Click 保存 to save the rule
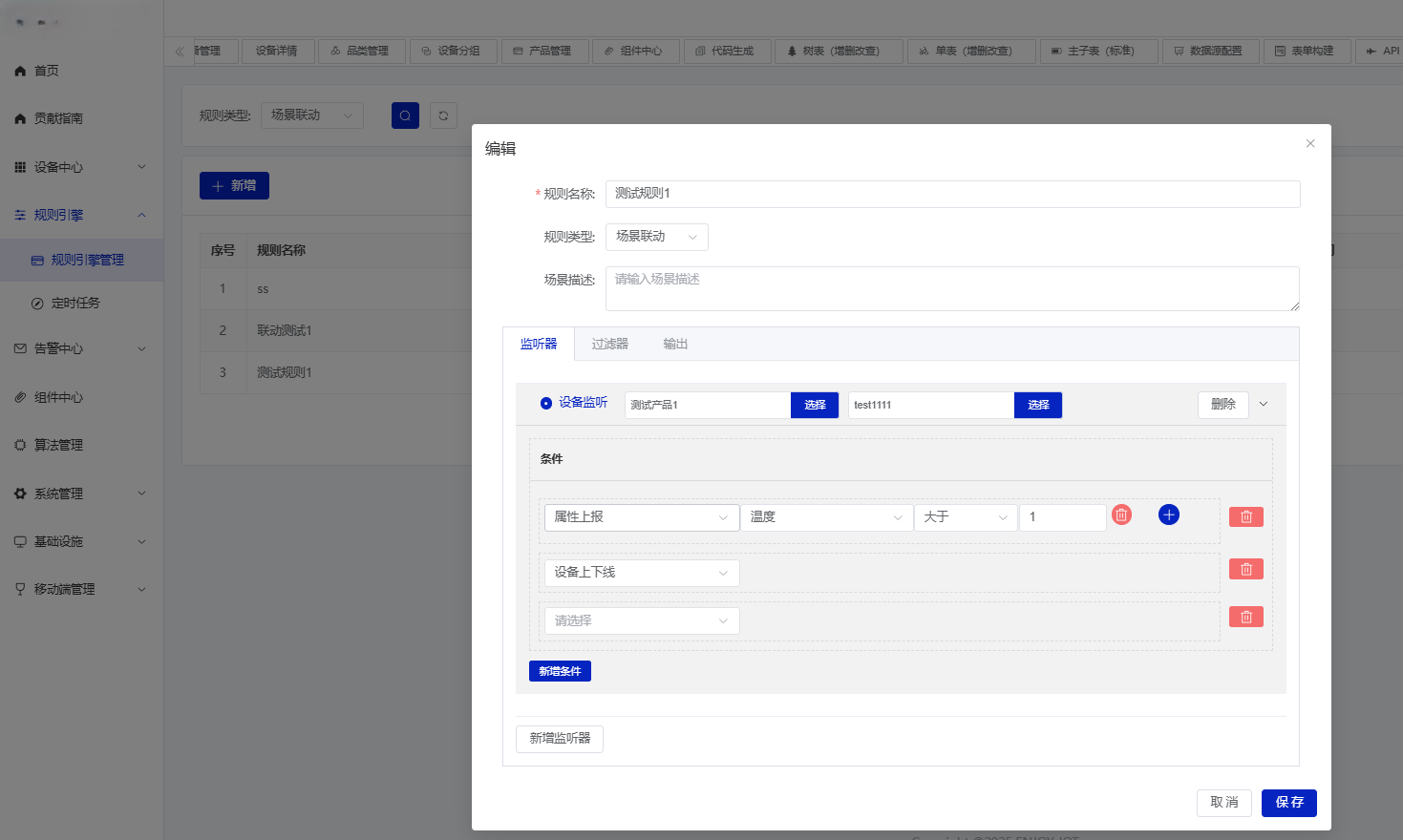 pyautogui.click(x=1289, y=803)
